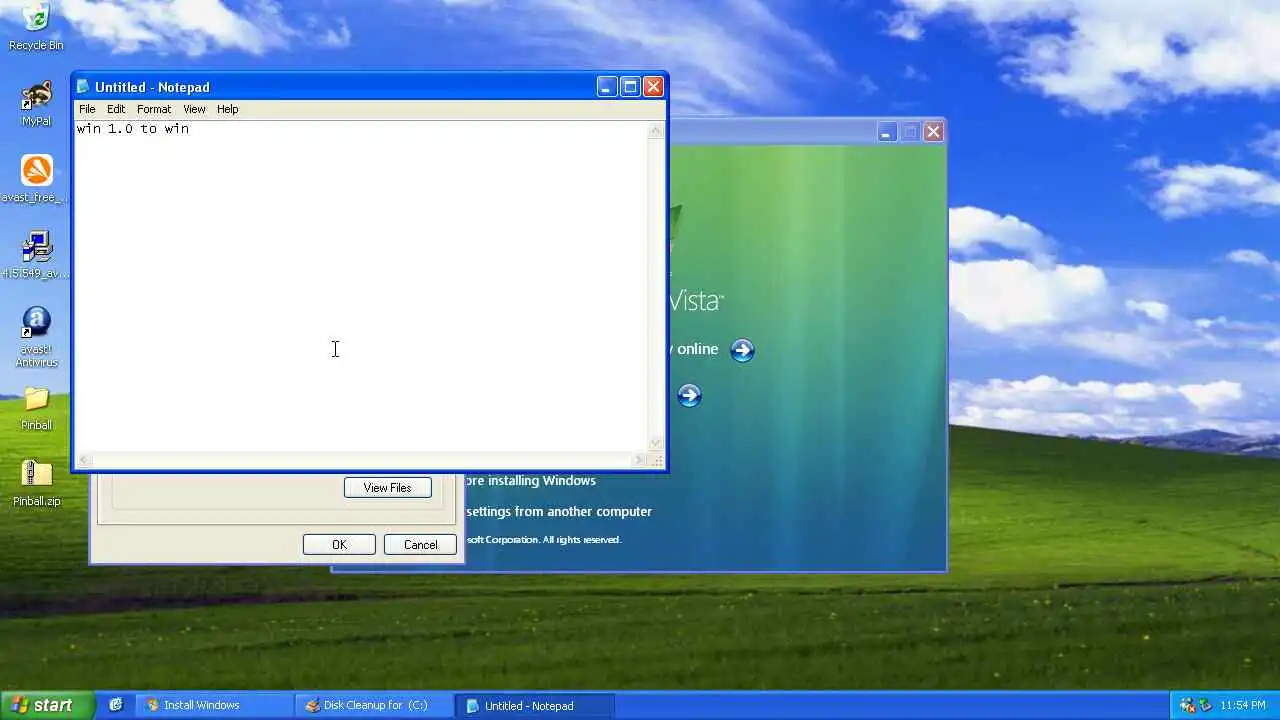Click the Start button

coord(47,705)
